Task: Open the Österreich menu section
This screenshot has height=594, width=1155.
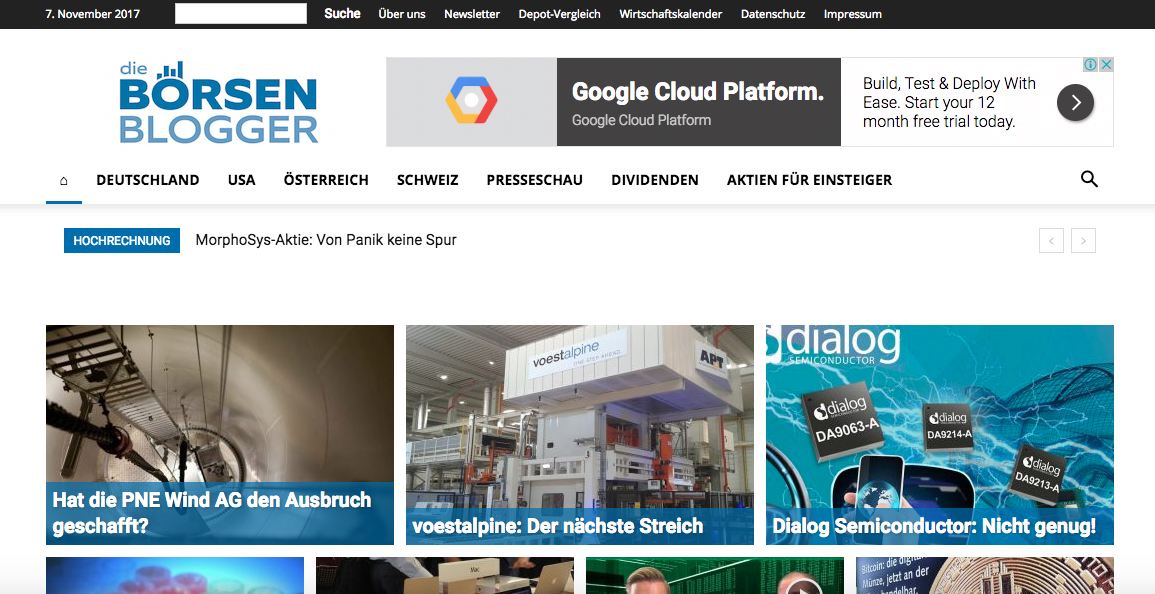Action: click(326, 180)
